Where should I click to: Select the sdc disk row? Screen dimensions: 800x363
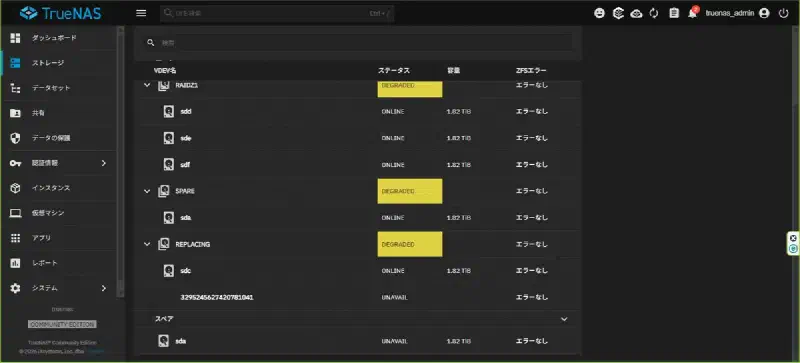click(x=358, y=271)
